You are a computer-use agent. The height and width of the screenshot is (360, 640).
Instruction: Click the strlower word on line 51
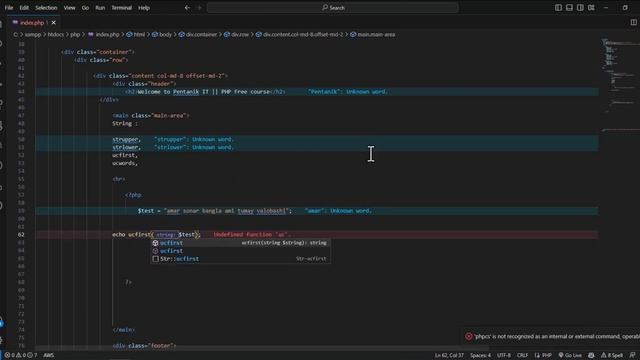[x=125, y=147]
